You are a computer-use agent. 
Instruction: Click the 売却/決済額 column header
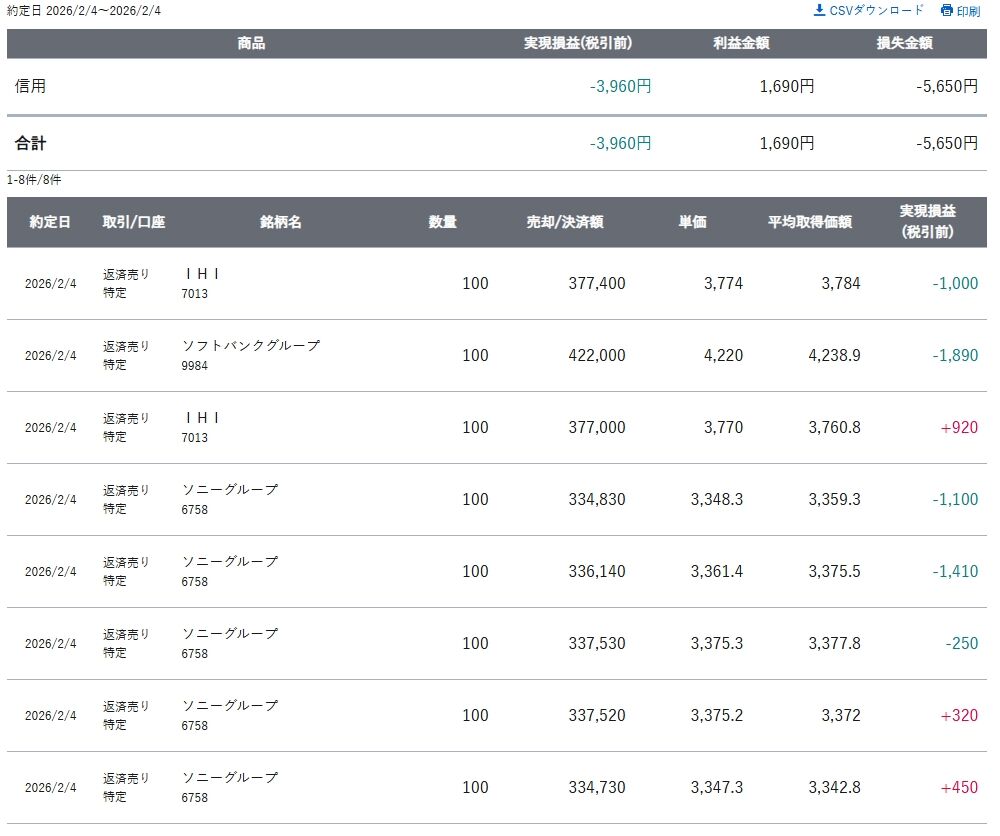pyautogui.click(x=564, y=222)
